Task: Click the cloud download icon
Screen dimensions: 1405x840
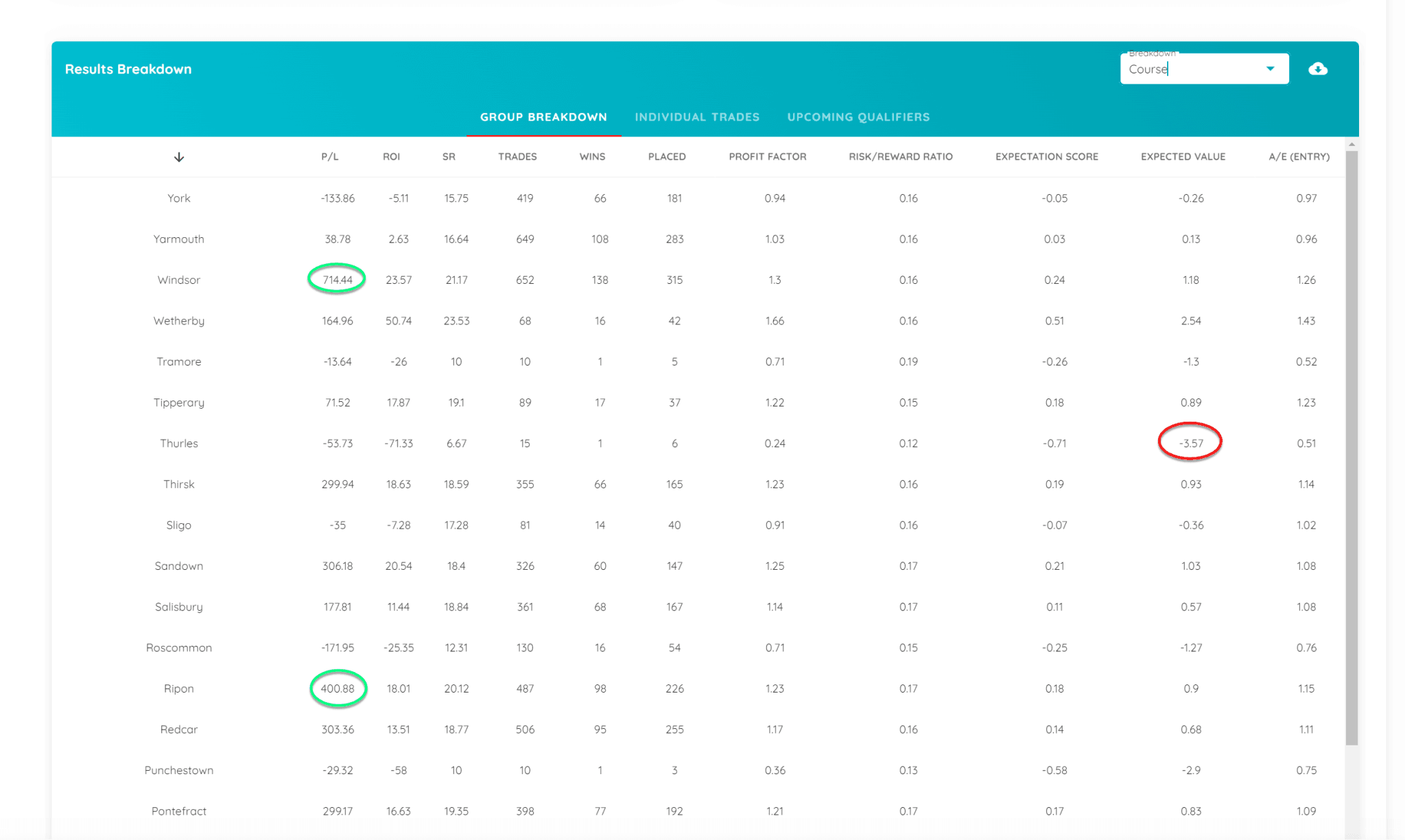Action: click(1317, 69)
